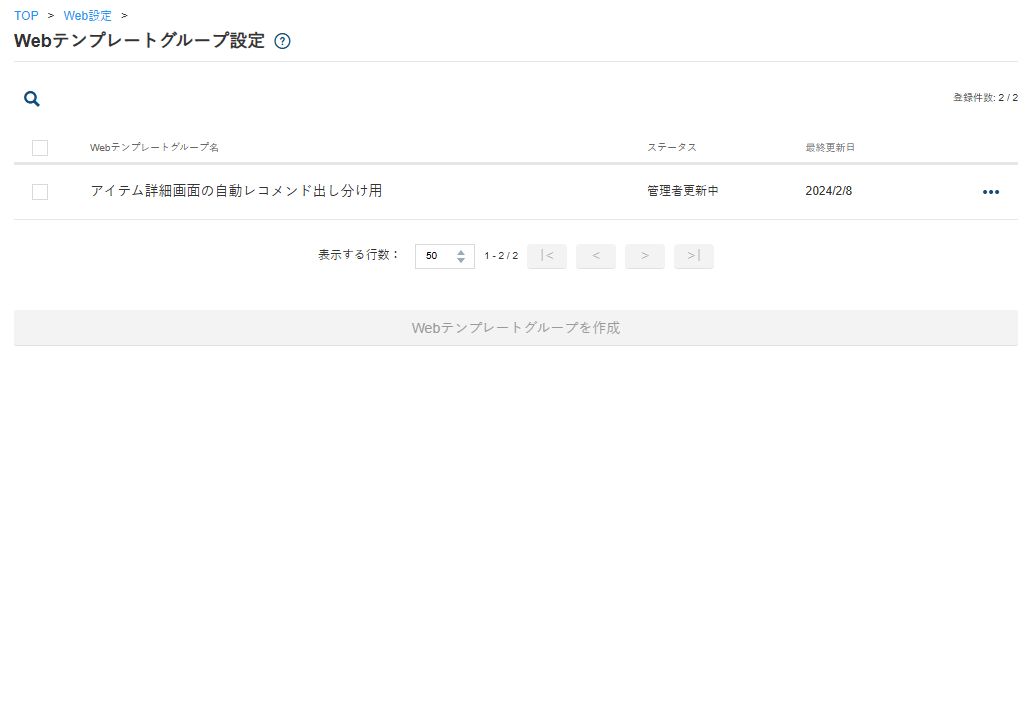Screen dimensions: 1035x717
Task: Go to the Web設定 breadcrumb link
Action: tap(88, 15)
